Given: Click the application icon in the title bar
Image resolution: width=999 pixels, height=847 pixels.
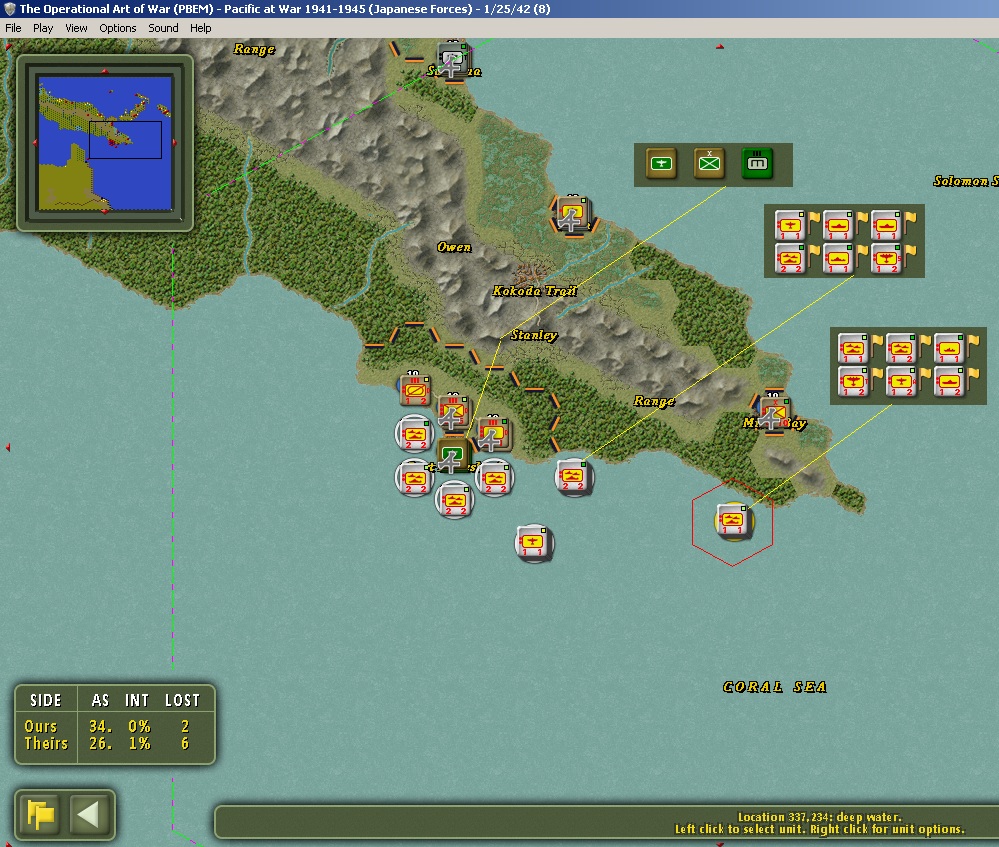Looking at the screenshot, I should click(x=10, y=9).
